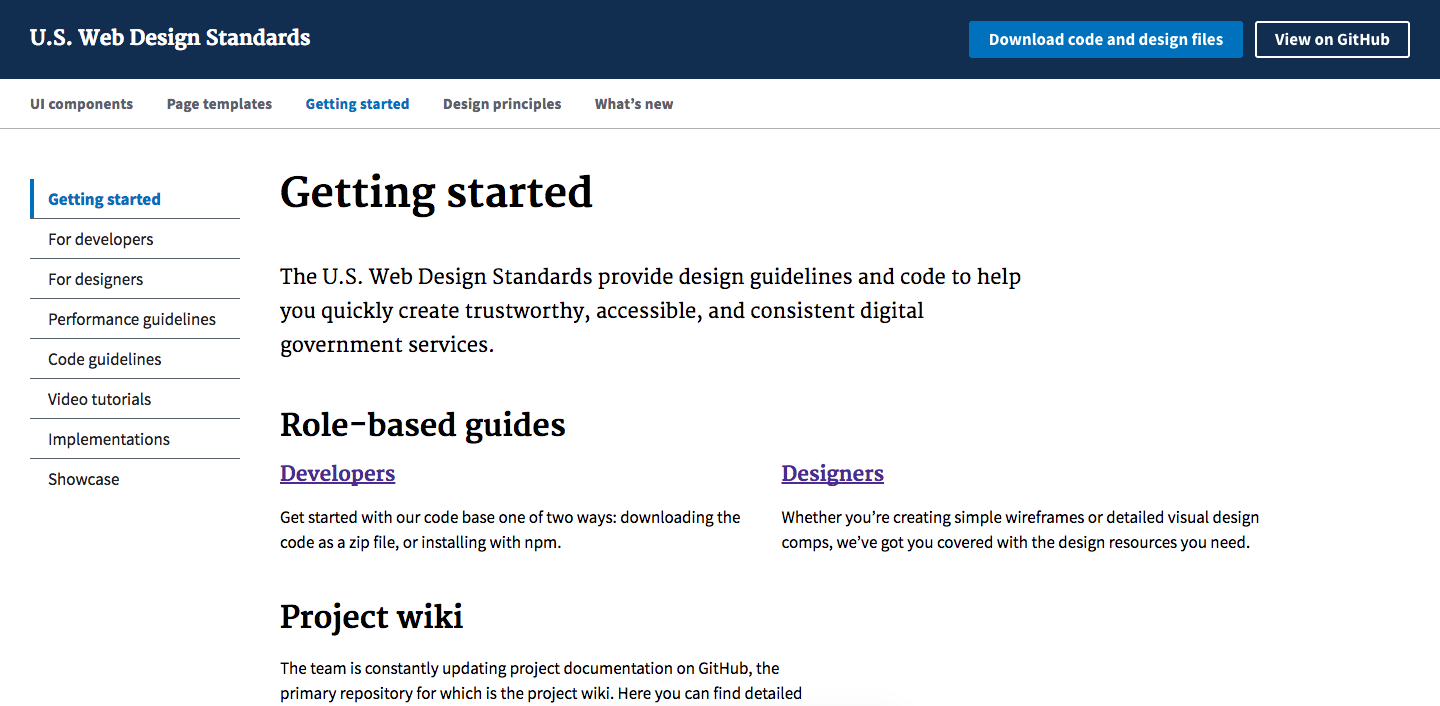This screenshot has height=706, width=1440.
Task: Go to Page templates in top nav
Action: pyautogui.click(x=219, y=104)
